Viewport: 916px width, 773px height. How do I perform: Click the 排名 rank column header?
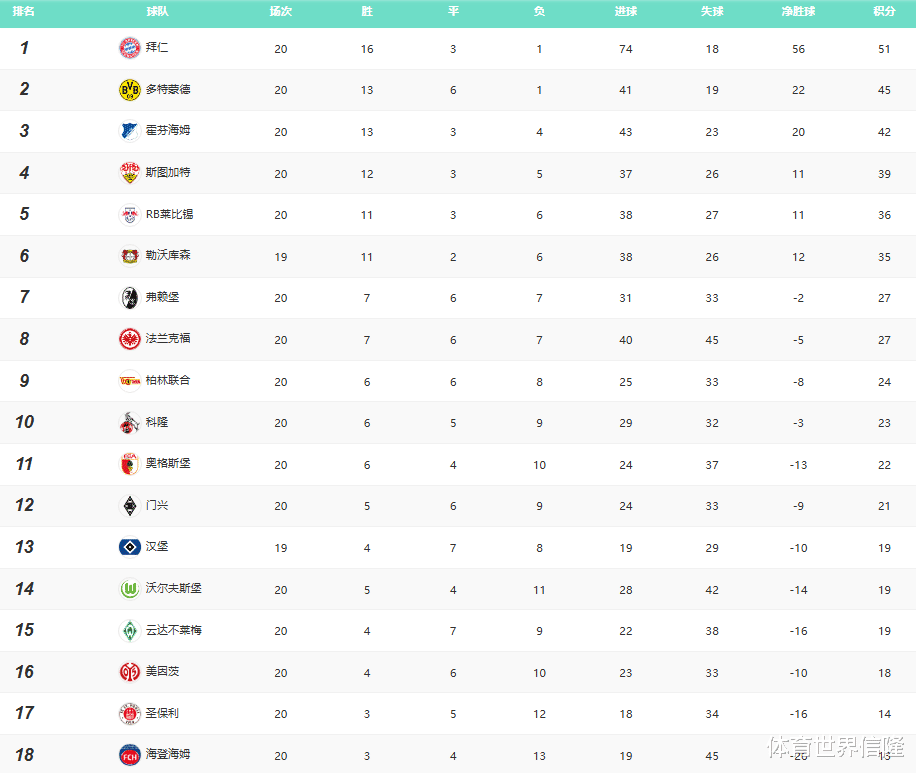pos(24,12)
